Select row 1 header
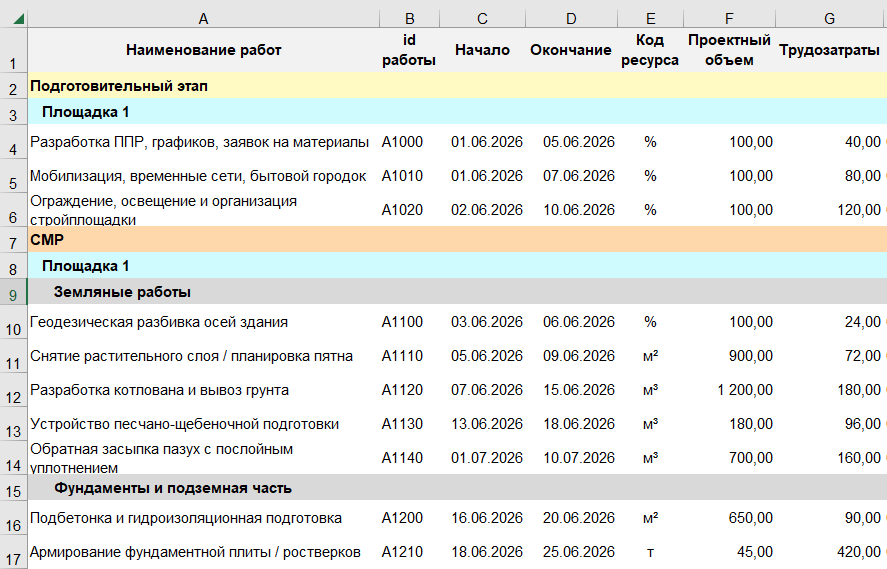Screen dimensions: 887x569 coord(14,50)
